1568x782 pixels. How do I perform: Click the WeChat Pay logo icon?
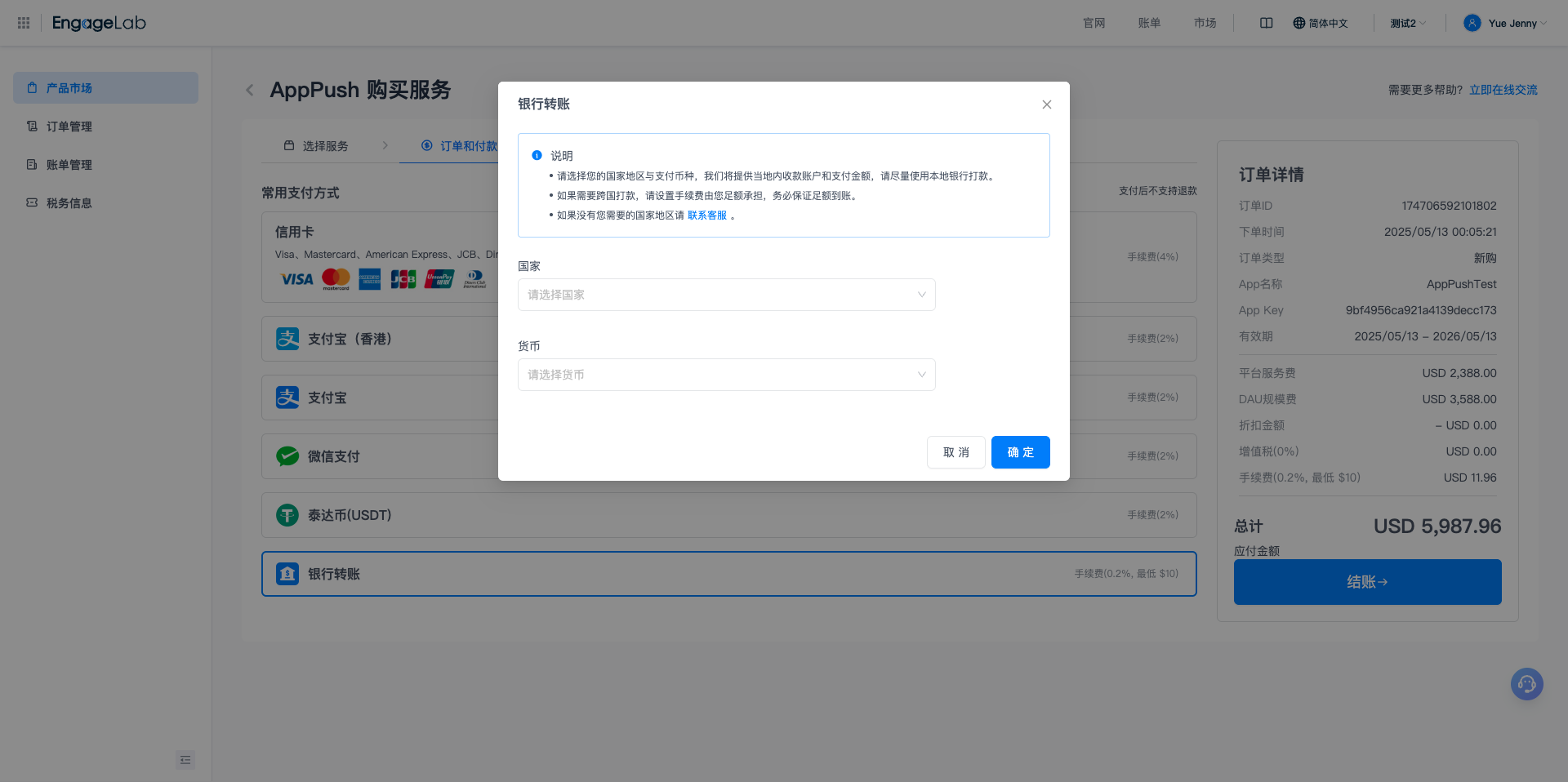pyautogui.click(x=287, y=456)
